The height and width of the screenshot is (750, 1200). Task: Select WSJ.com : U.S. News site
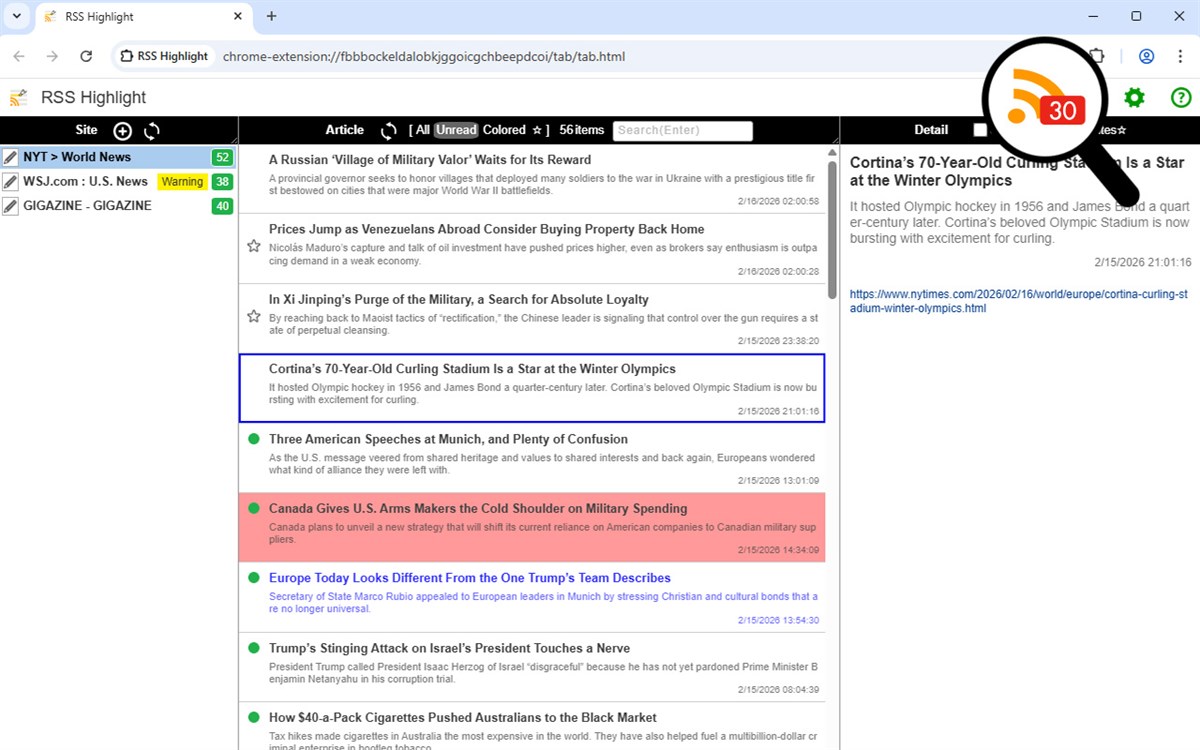tap(85, 181)
